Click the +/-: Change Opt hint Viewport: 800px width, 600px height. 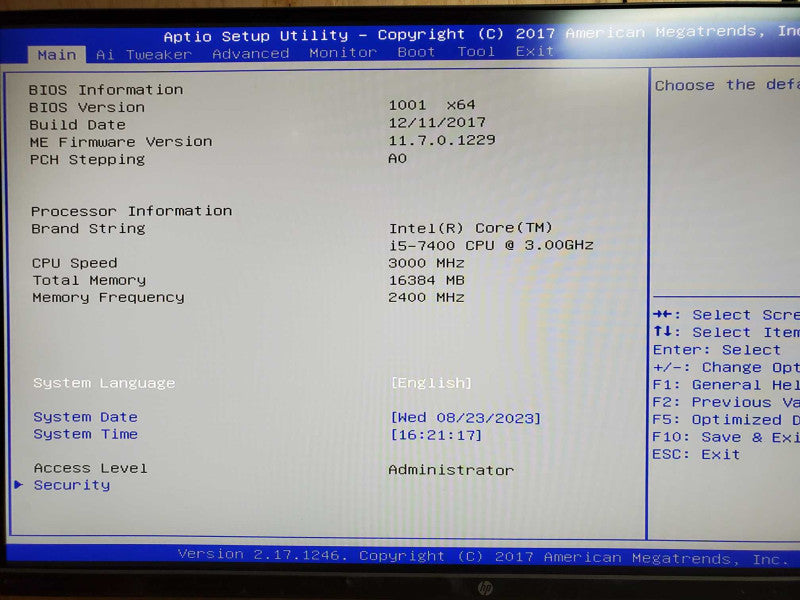pyautogui.click(x=727, y=367)
